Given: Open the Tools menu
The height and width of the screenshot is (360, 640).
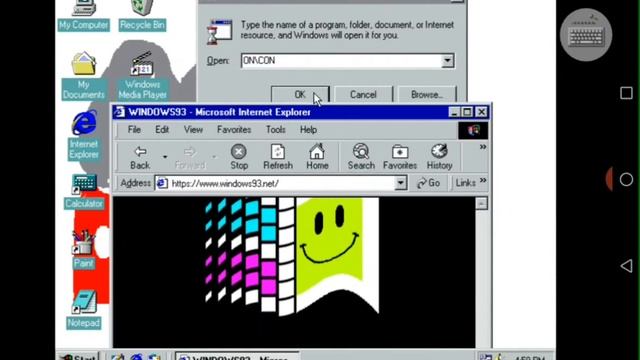Looking at the screenshot, I should 276,130.
